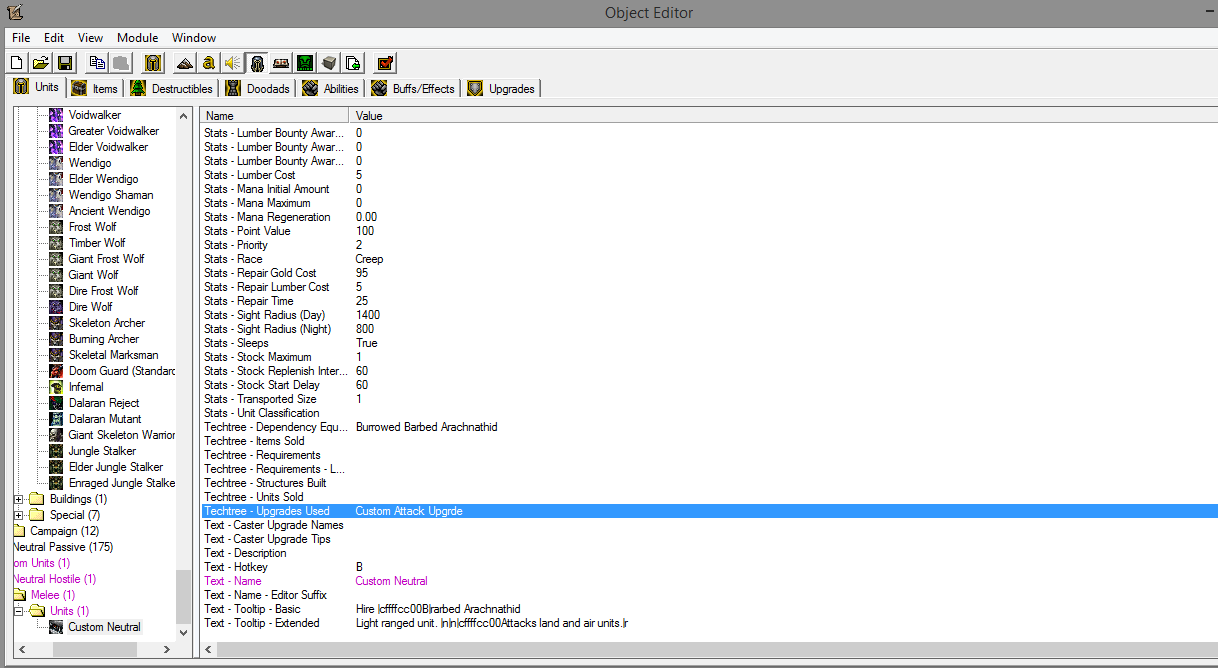Open the Trigger Editor 'a' icon
This screenshot has width=1218, height=668.
click(x=208, y=63)
